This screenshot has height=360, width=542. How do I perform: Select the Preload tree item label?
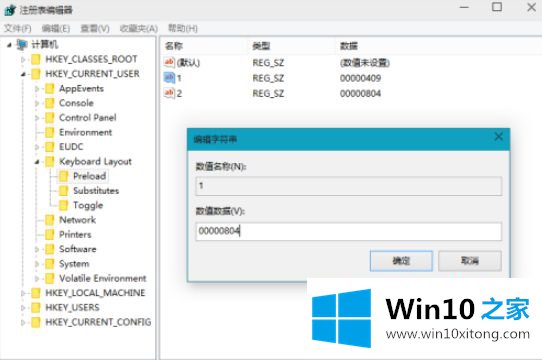click(x=90, y=176)
